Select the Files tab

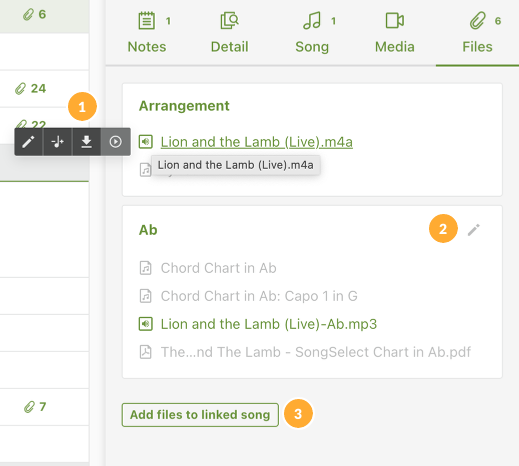tap(477, 32)
